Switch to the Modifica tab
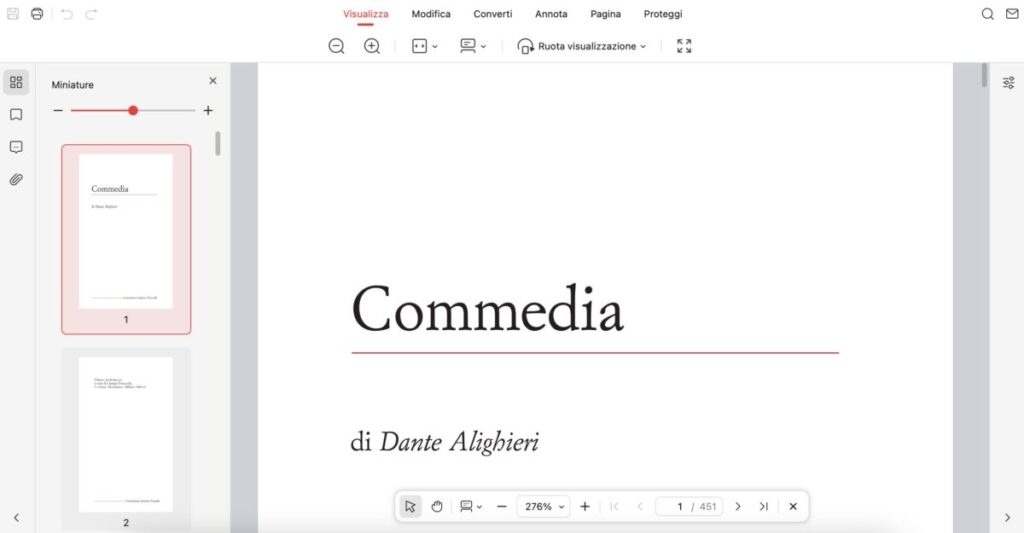The height and width of the screenshot is (533, 1024). (x=431, y=14)
